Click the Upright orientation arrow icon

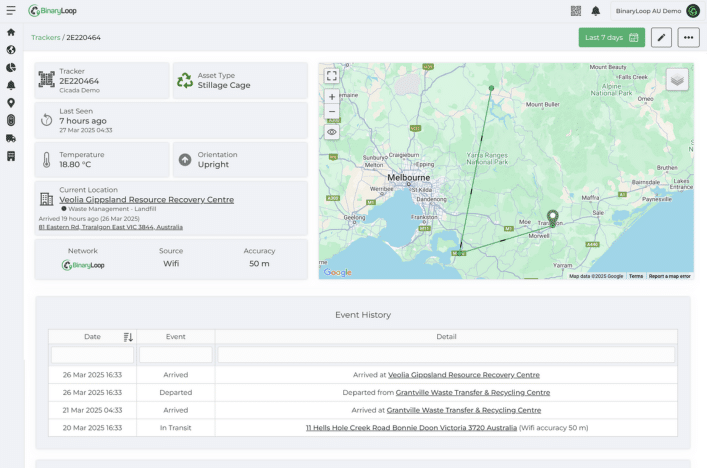185,160
